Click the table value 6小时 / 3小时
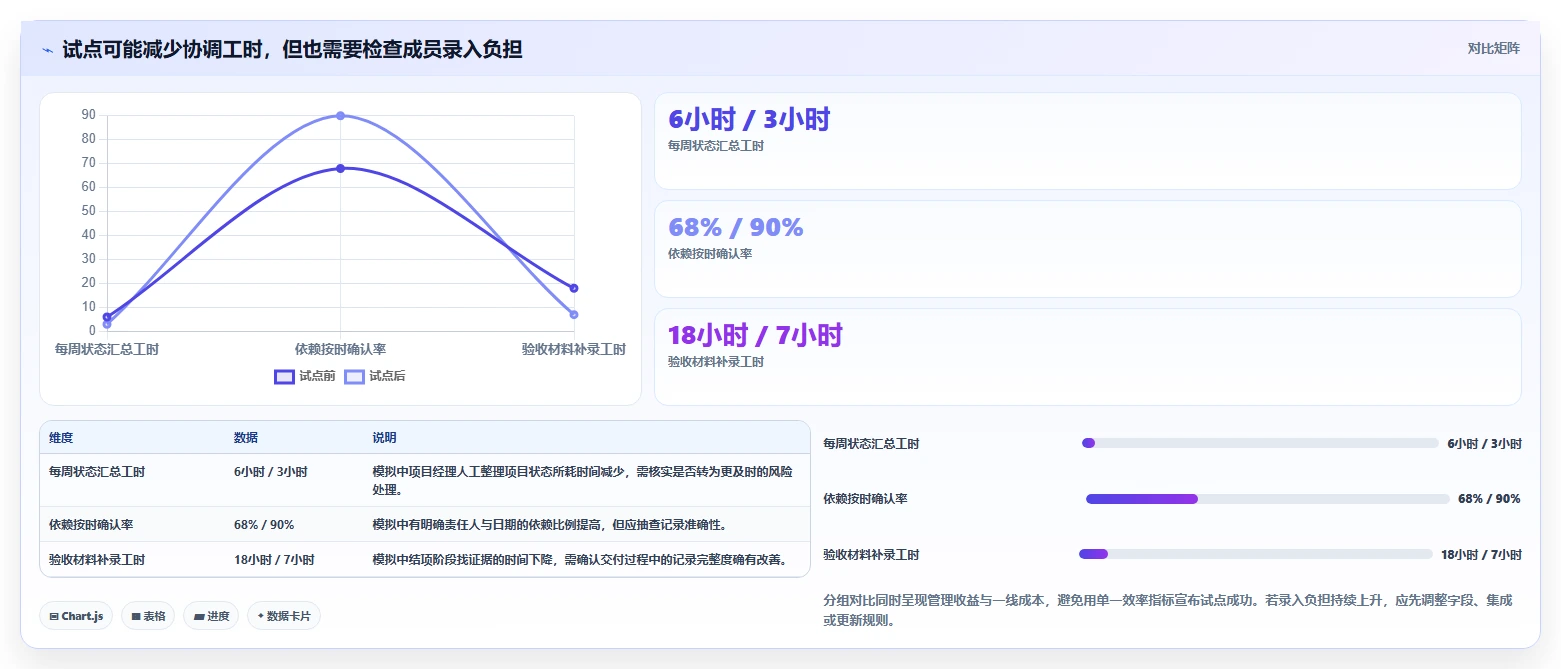Viewport: 1561px width, 669px height. tap(270, 472)
